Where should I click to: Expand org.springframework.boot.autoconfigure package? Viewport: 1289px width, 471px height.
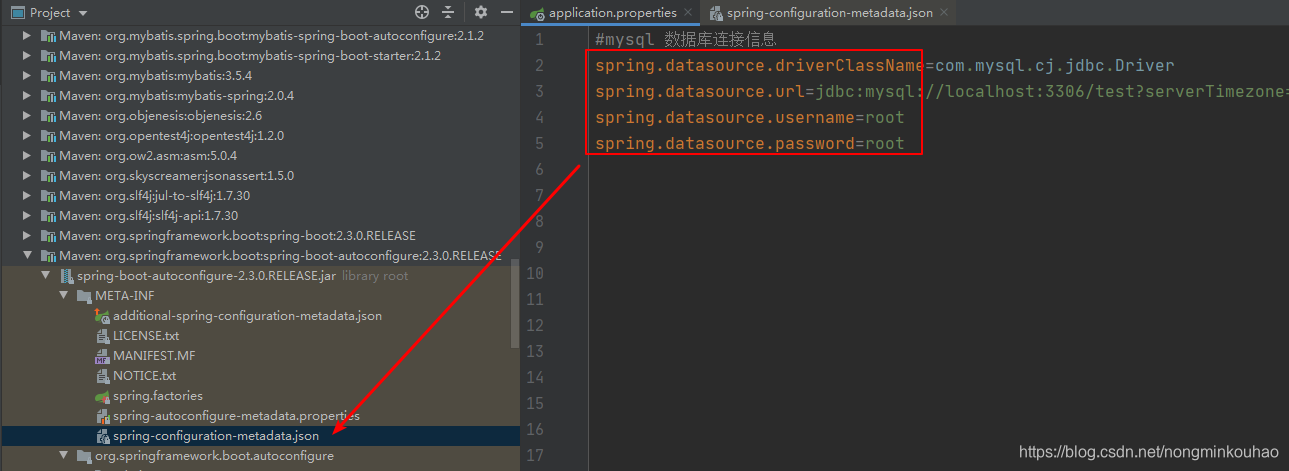point(63,455)
